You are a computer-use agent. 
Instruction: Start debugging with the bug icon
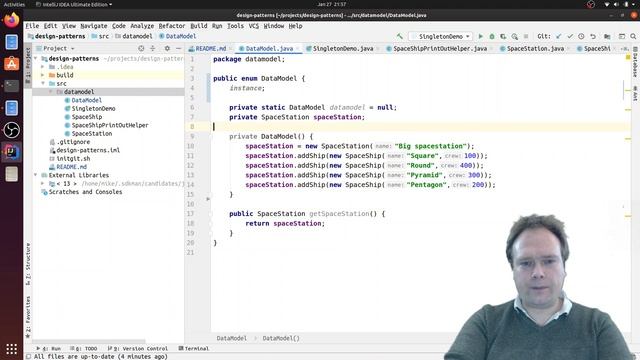point(492,36)
